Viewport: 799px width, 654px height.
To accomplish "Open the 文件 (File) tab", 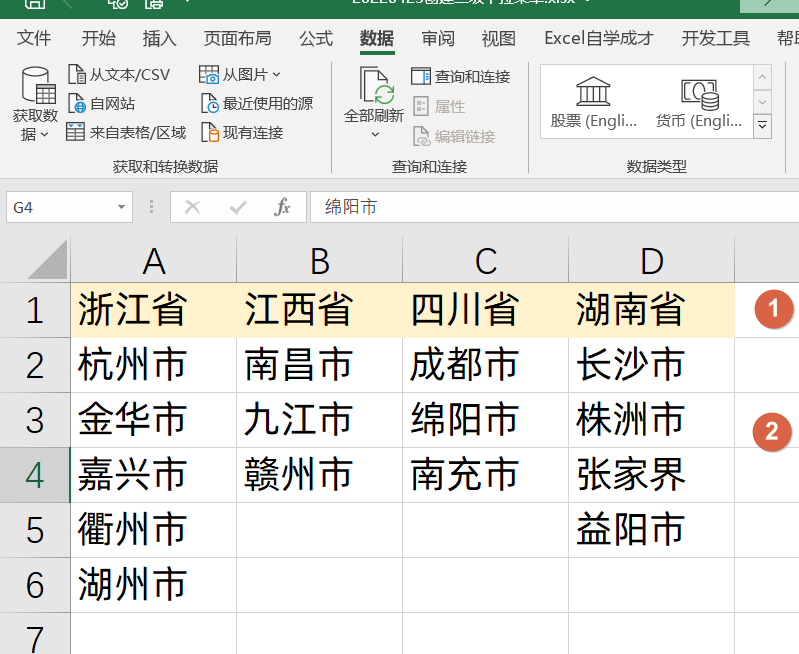I will pyautogui.click(x=34, y=38).
